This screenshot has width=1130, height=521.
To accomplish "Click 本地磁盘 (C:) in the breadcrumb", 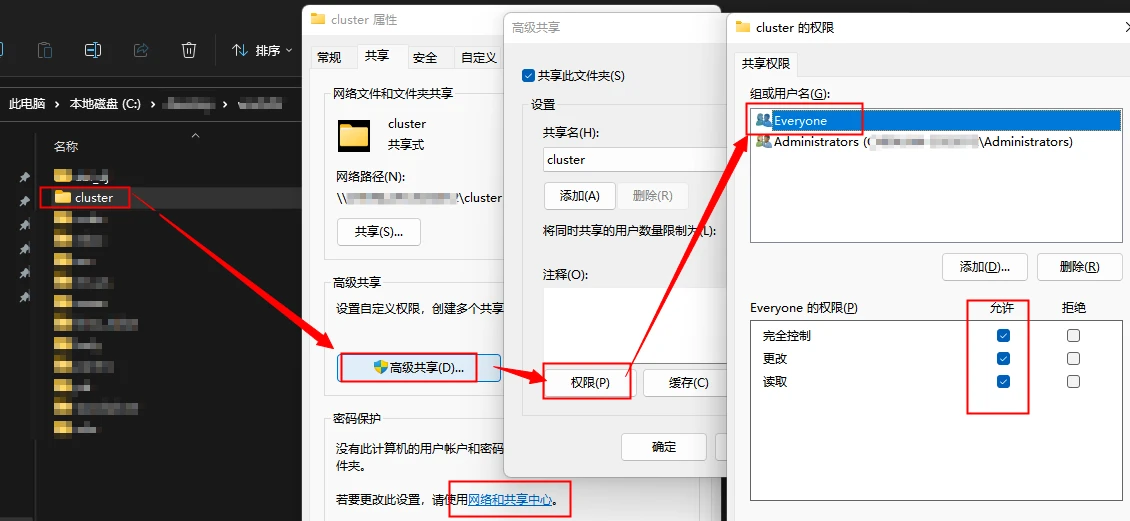I will coord(104,104).
